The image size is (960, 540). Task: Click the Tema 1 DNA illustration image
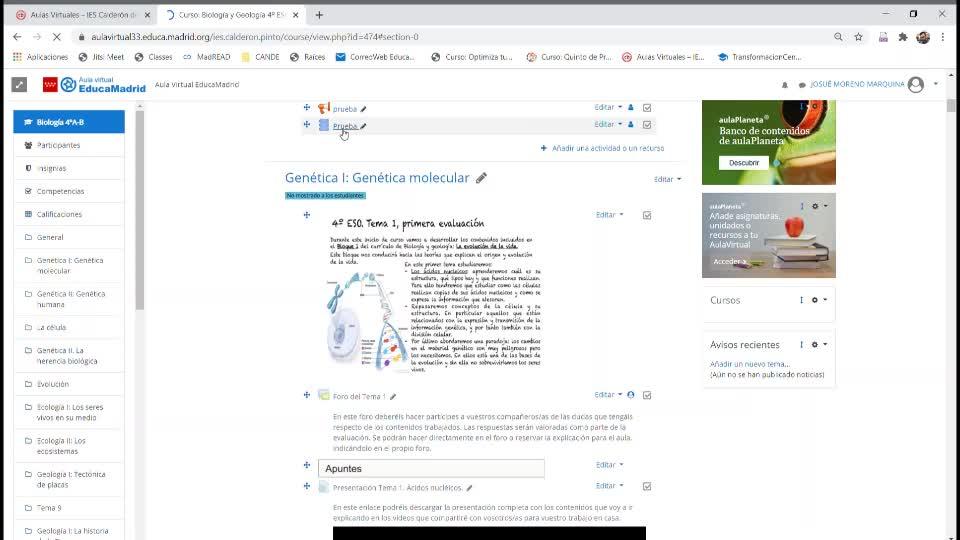click(x=367, y=321)
